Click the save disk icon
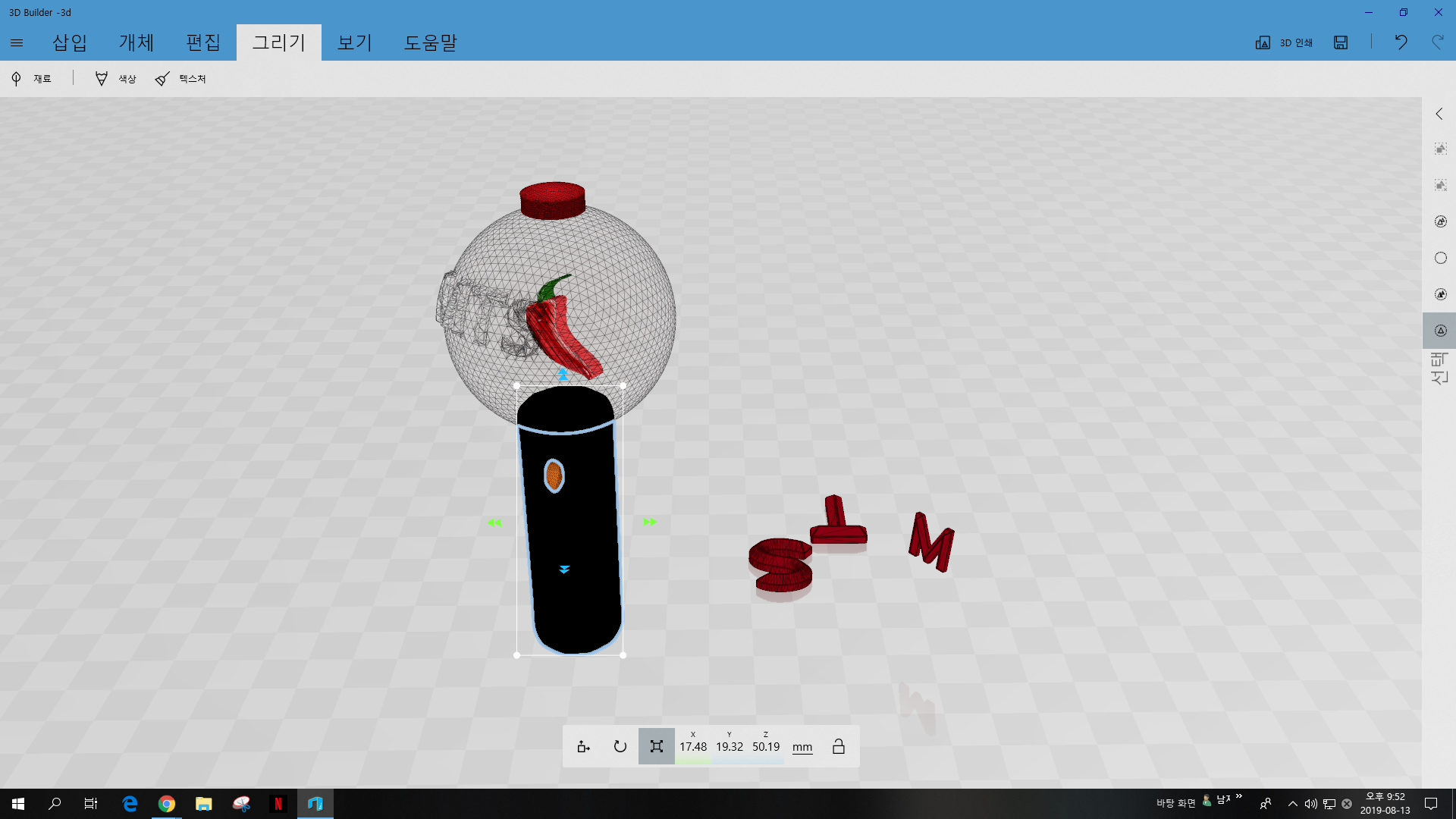Image resolution: width=1456 pixels, height=819 pixels. tap(1341, 42)
